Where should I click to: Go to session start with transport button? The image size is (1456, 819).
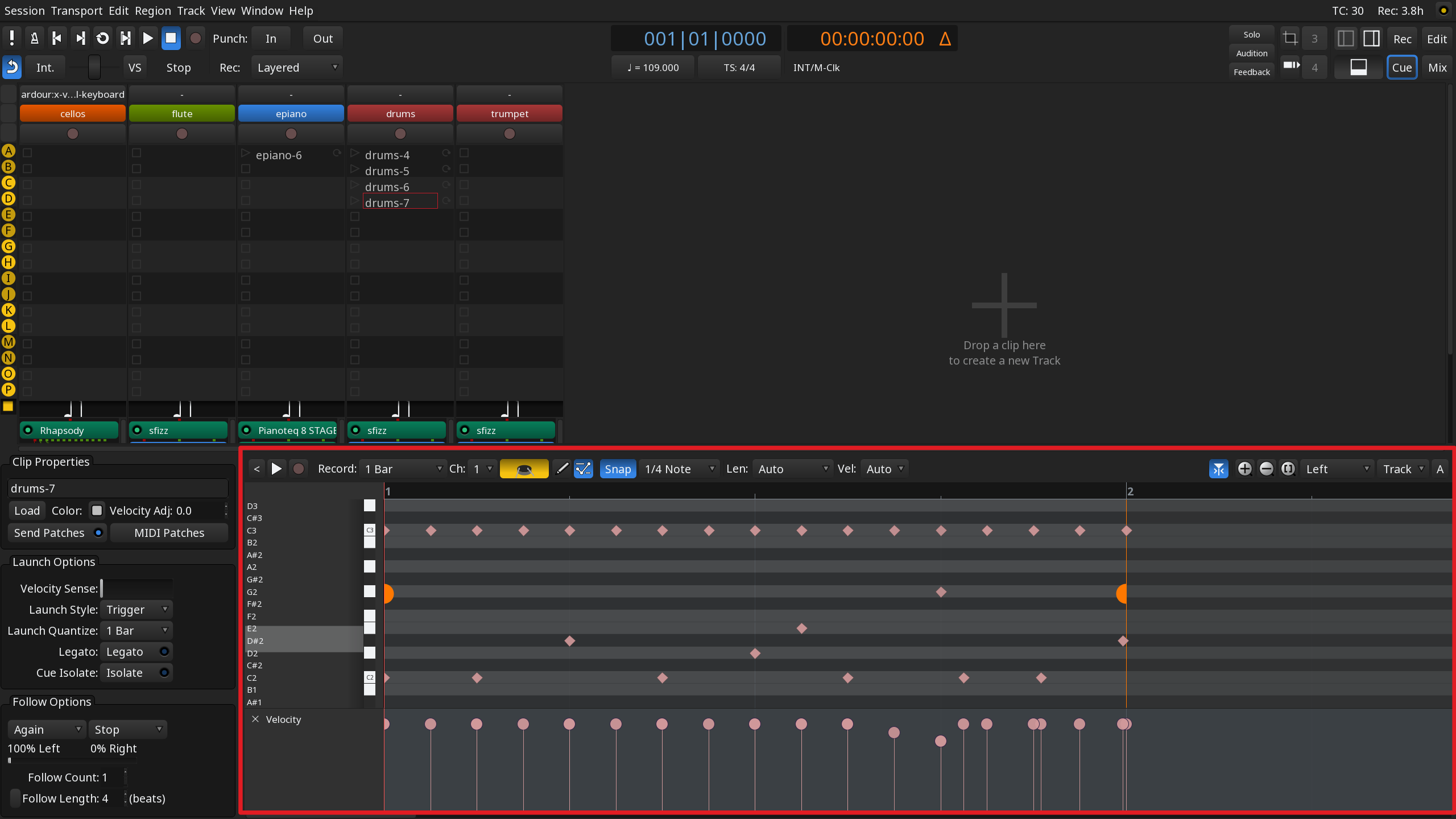[57, 38]
